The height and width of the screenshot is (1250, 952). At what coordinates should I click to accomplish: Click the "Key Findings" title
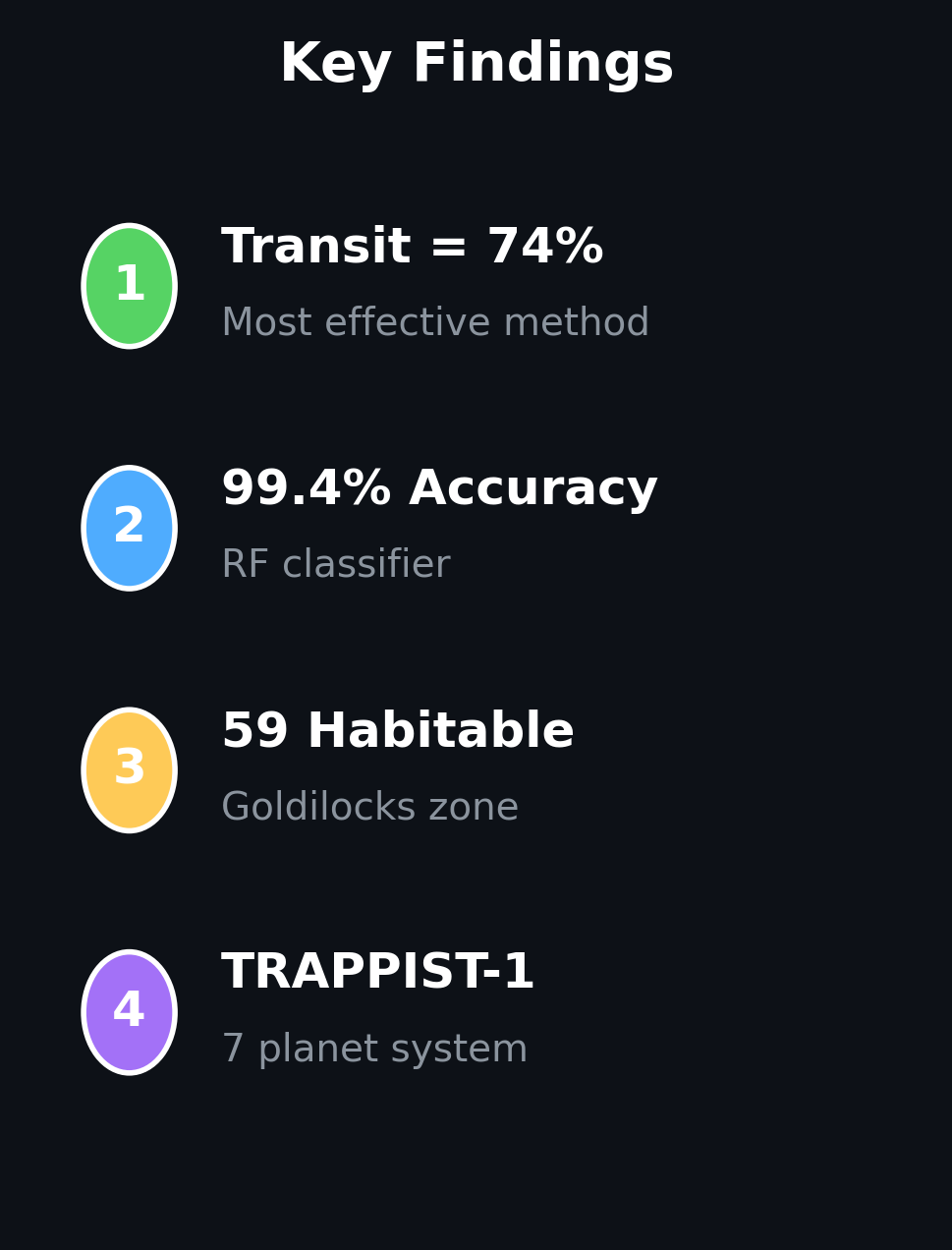coord(476,65)
